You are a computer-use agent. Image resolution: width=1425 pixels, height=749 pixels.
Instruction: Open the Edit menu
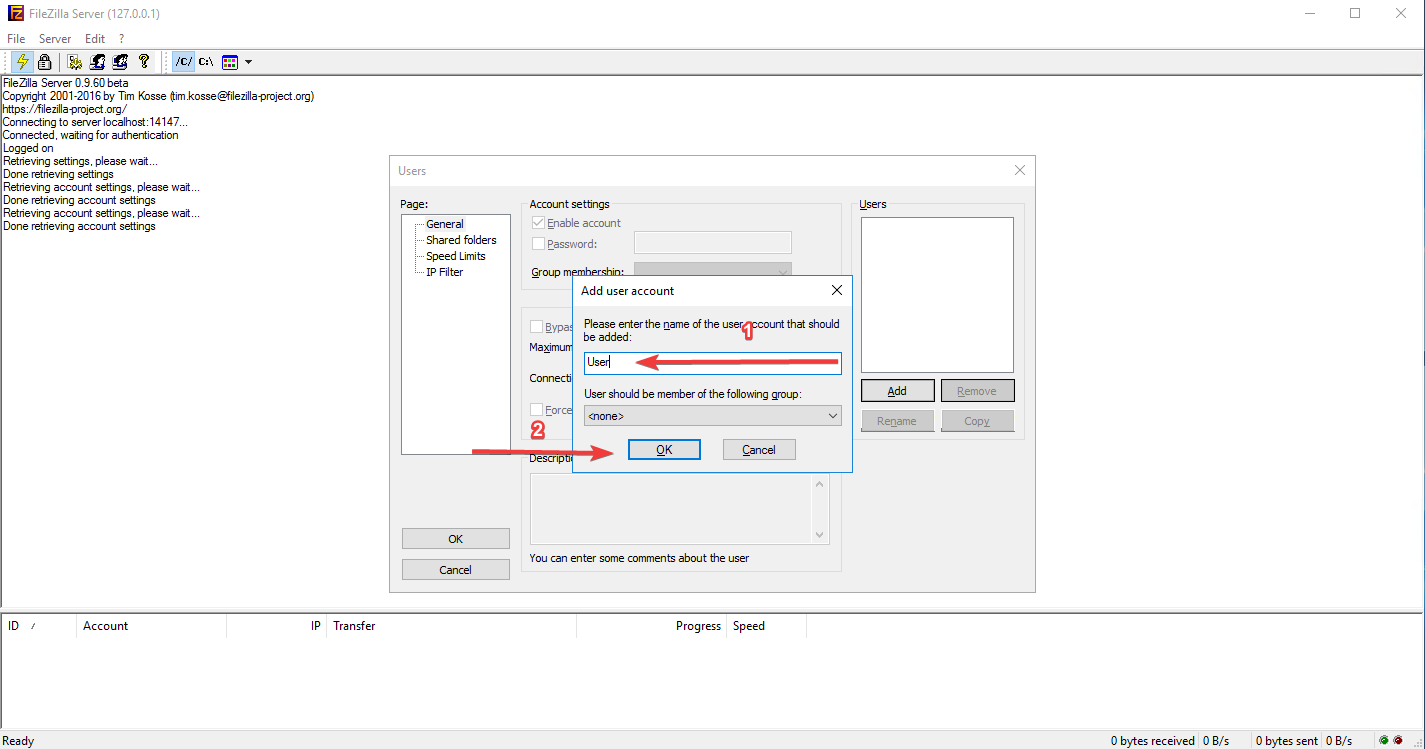pyautogui.click(x=95, y=39)
